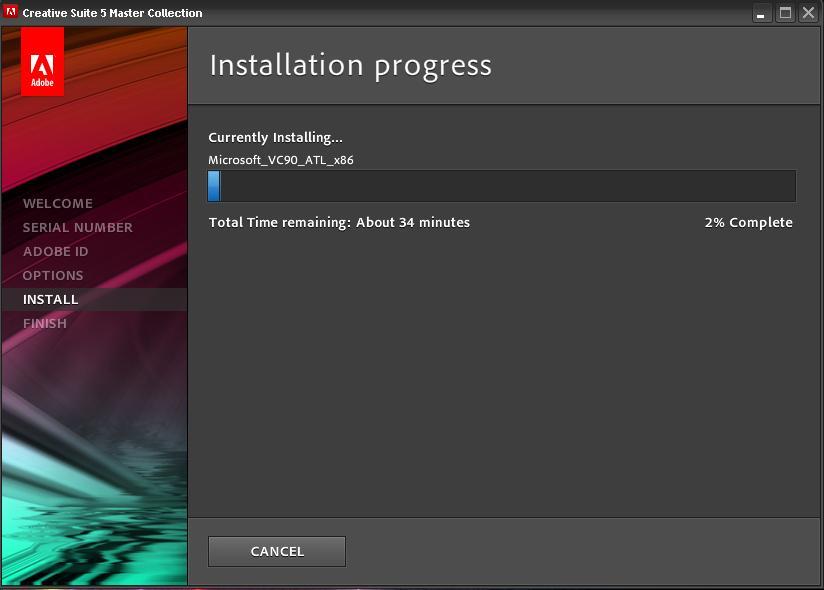Click the installation progress bar
The width and height of the screenshot is (824, 590).
500,185
